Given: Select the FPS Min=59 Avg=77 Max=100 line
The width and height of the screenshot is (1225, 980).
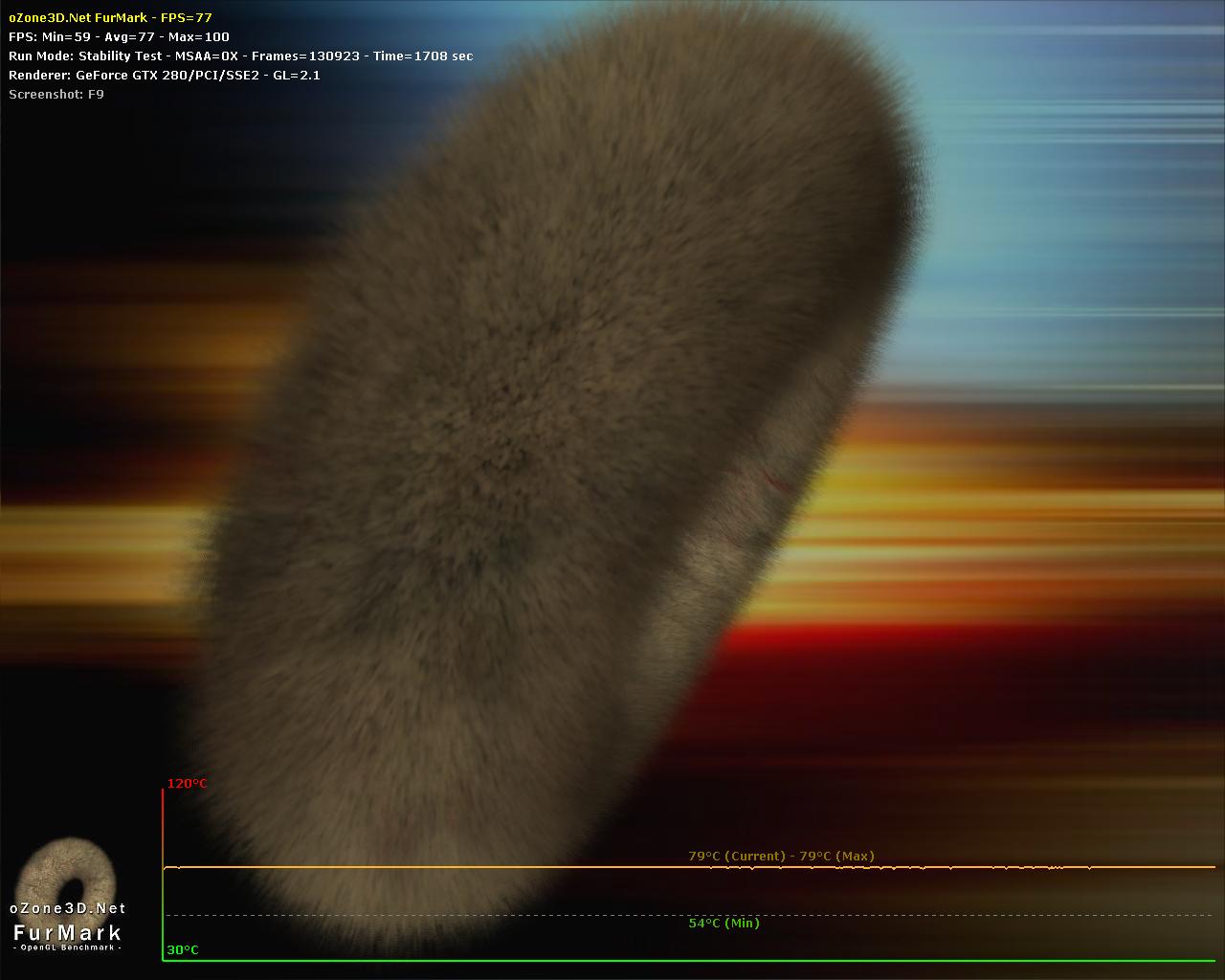Looking at the screenshot, I should [x=119, y=36].
